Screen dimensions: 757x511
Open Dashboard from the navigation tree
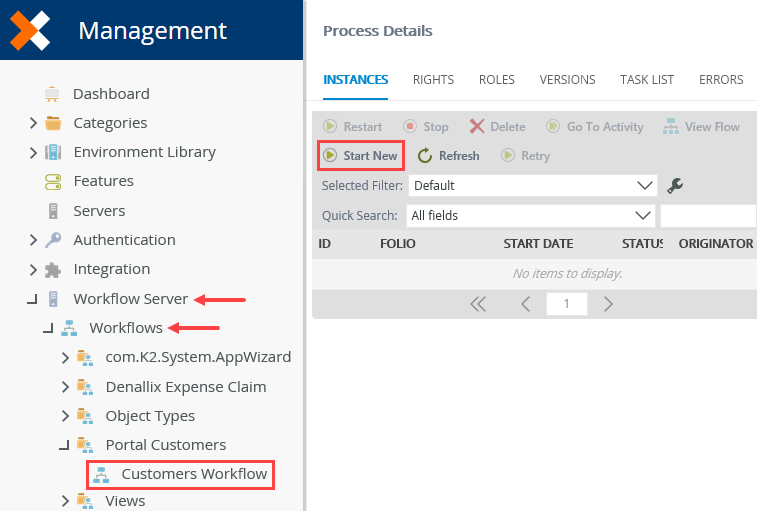[x=111, y=94]
